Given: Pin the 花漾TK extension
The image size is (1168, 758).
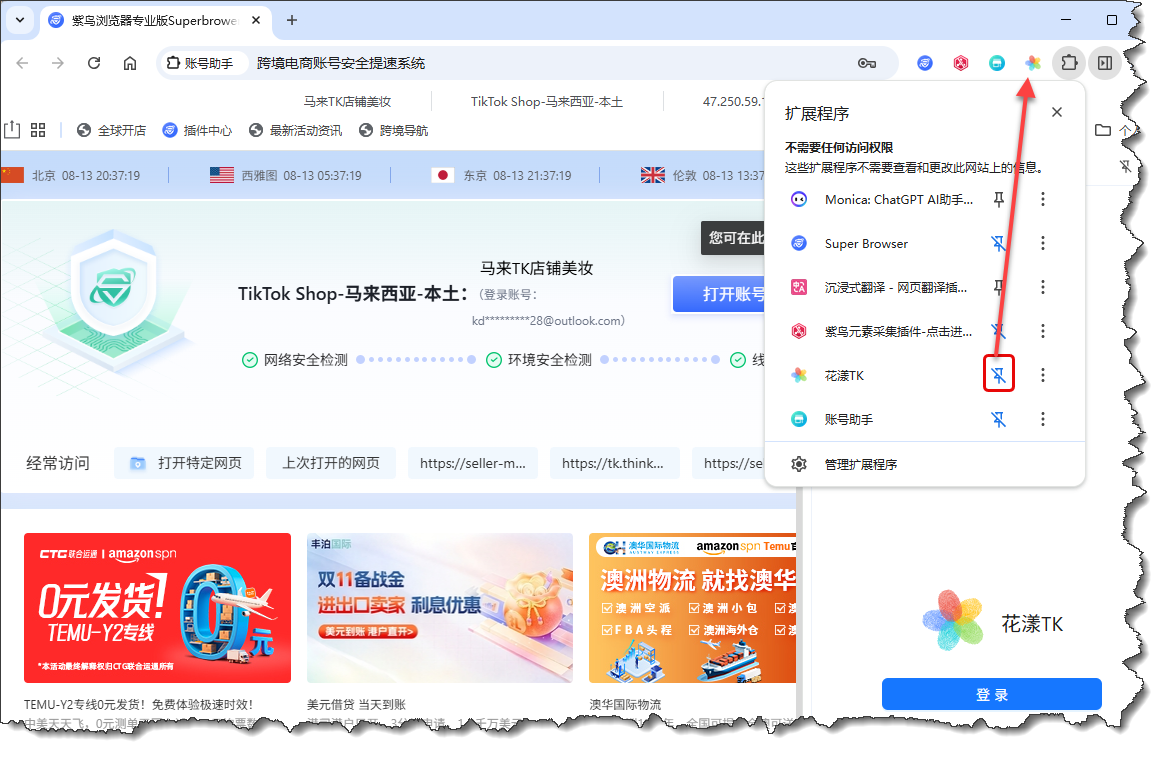Looking at the screenshot, I should [x=999, y=375].
